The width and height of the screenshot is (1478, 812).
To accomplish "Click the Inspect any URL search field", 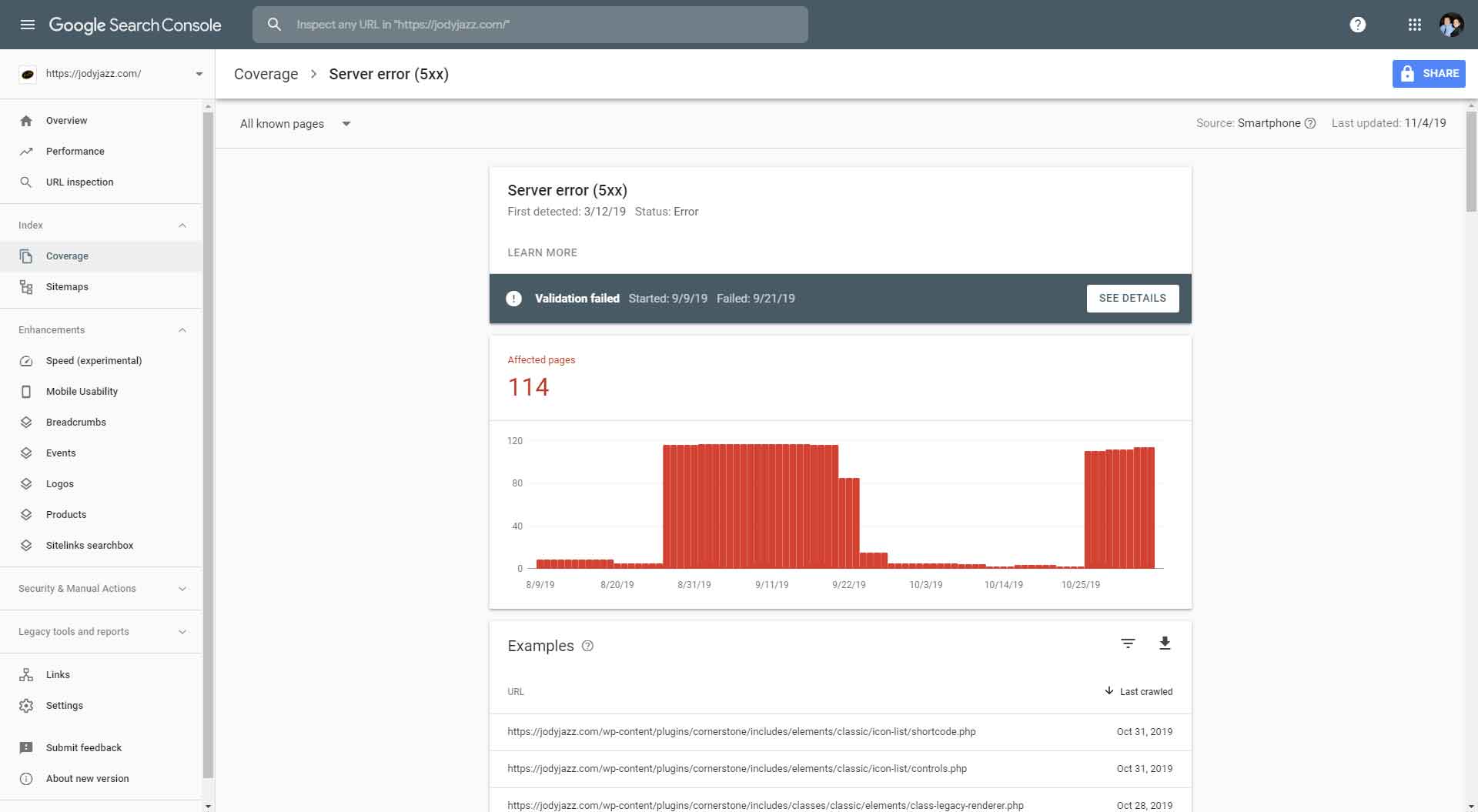I will point(530,25).
